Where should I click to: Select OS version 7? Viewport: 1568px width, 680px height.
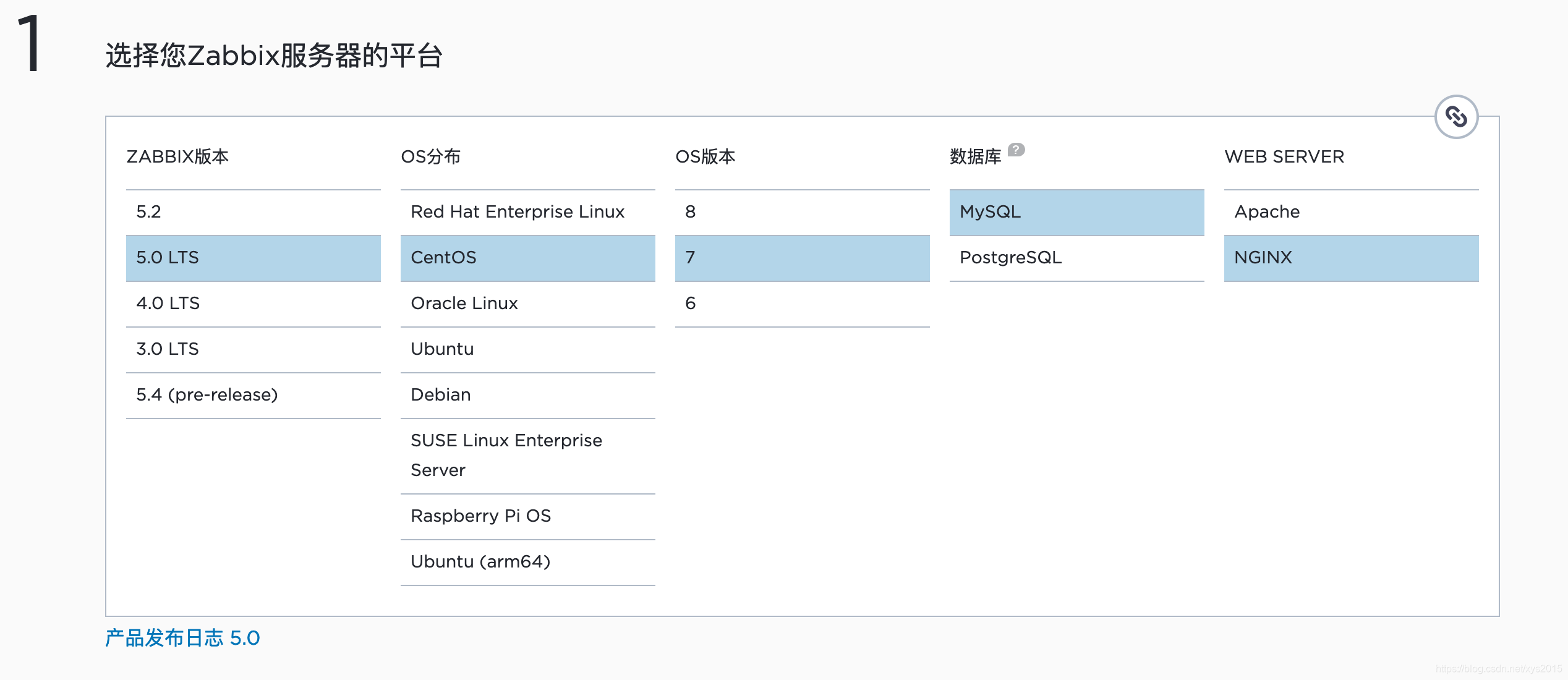[803, 258]
